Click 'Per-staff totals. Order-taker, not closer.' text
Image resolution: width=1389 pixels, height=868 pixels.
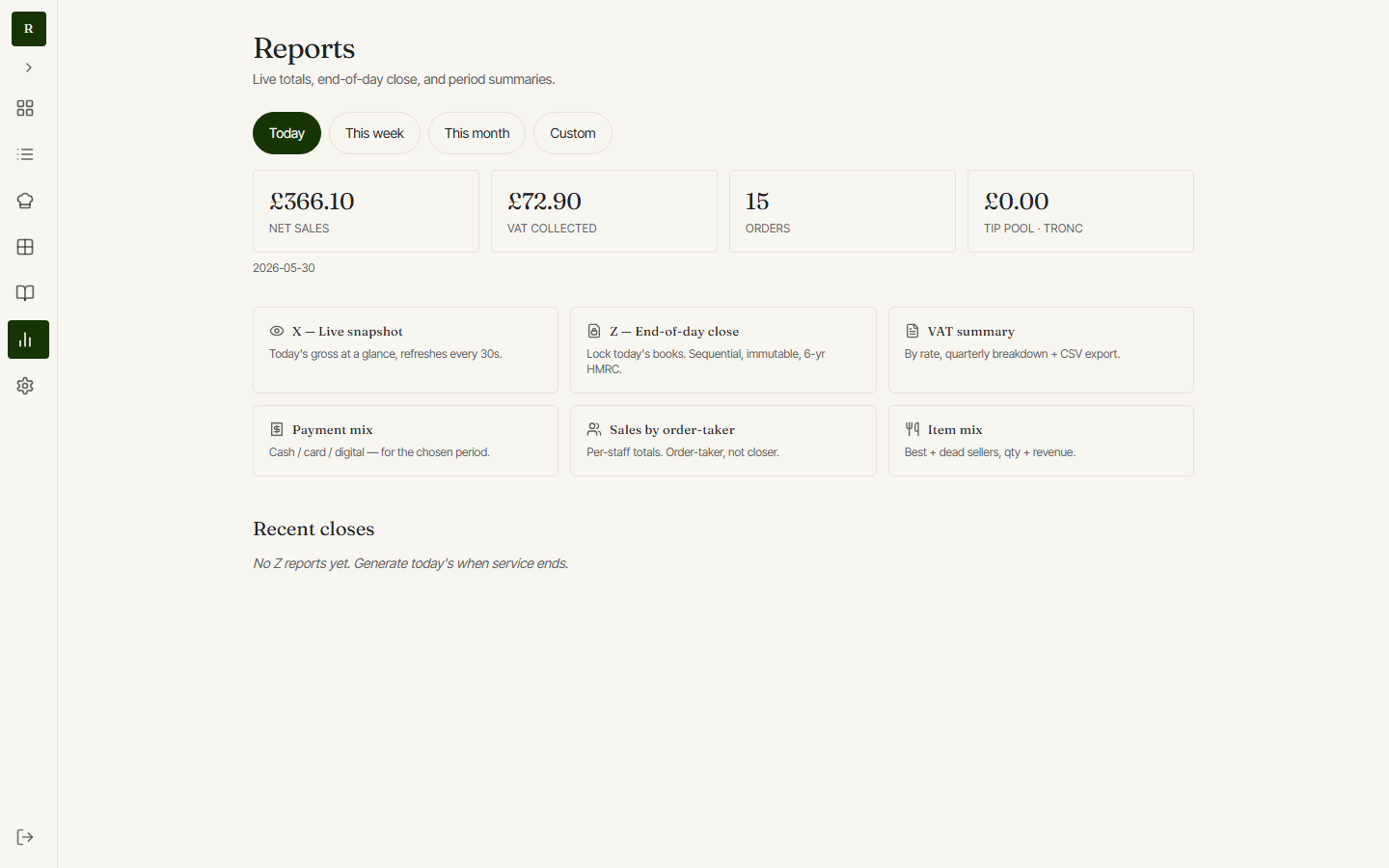683,452
